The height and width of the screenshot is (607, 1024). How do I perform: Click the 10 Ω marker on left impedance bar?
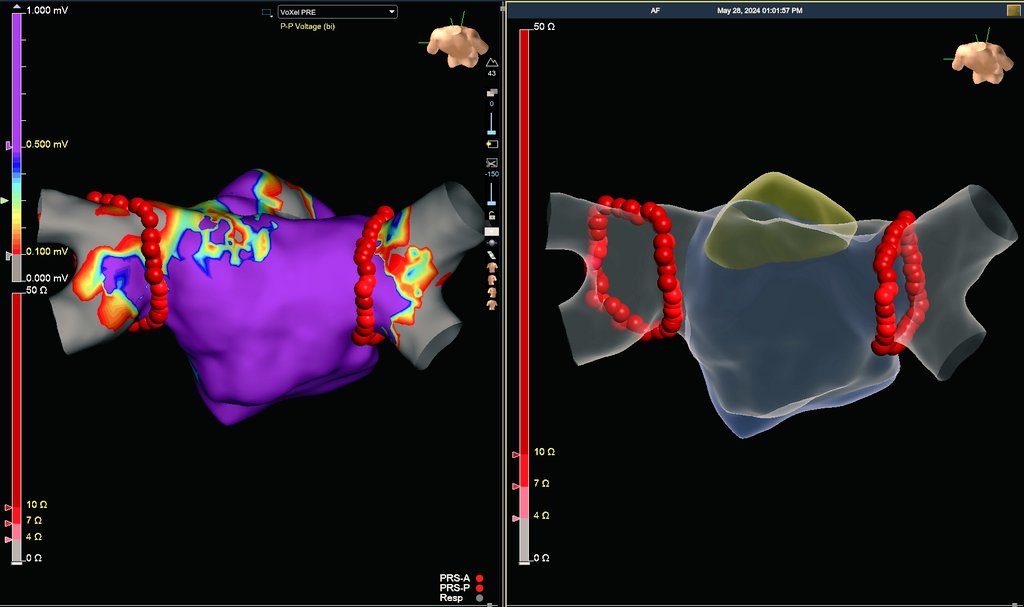[8, 508]
